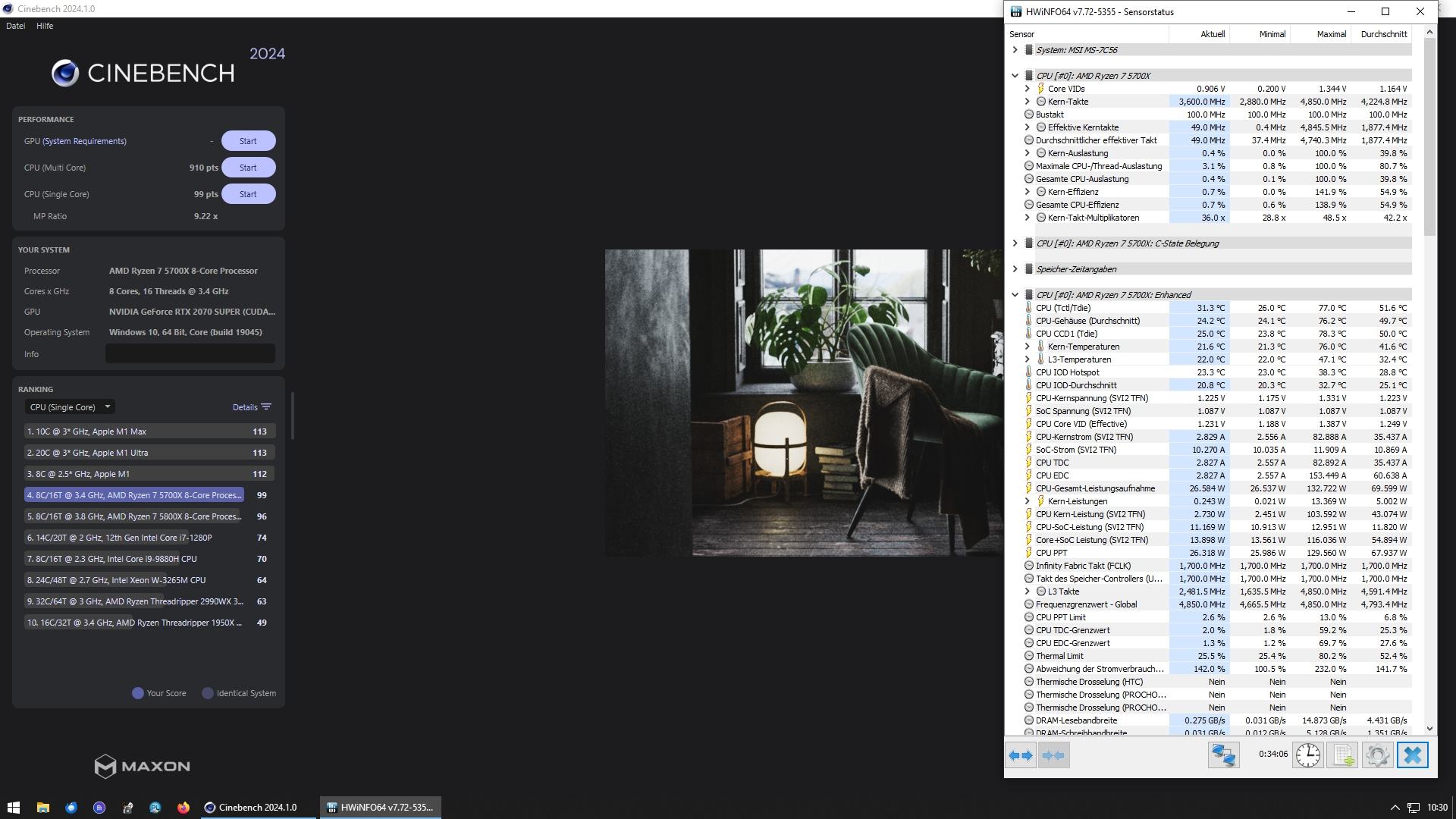
Task: Click the Core VIDs lightning bolt icon
Action: tap(1041, 89)
